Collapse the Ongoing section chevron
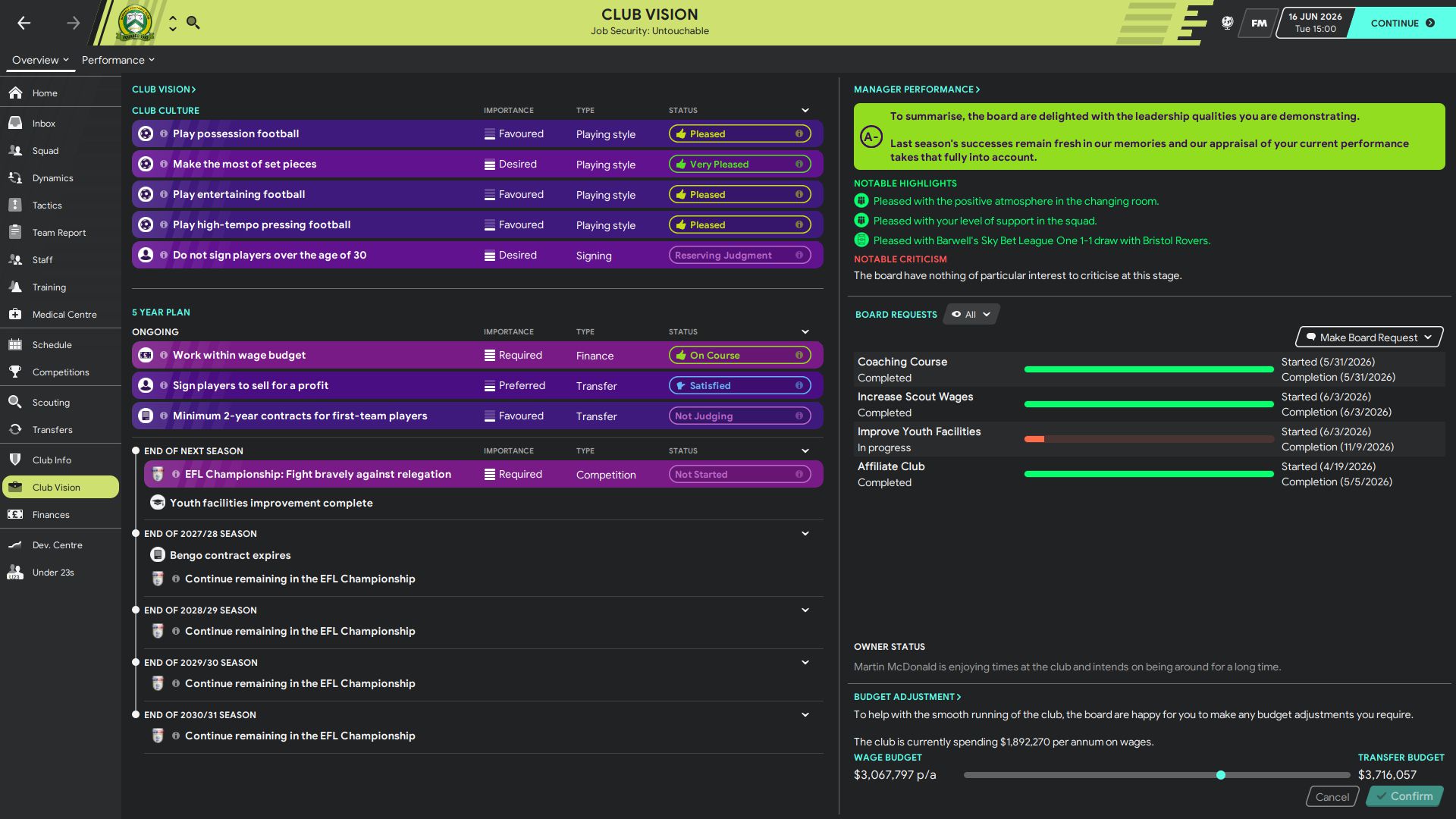Image resolution: width=1456 pixels, height=819 pixels. tap(805, 331)
